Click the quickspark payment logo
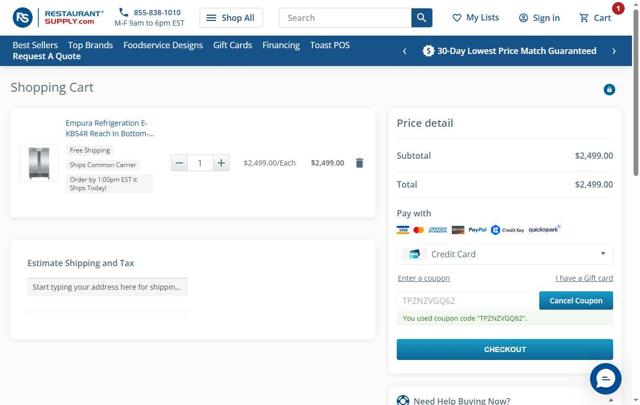Viewport: 640px width, 405px height. (x=544, y=229)
